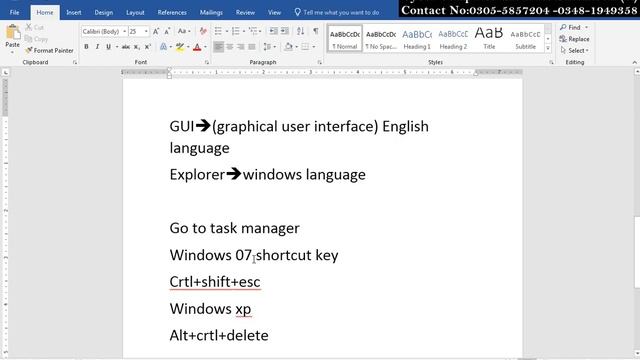Apply shading paint bucket

(289, 47)
